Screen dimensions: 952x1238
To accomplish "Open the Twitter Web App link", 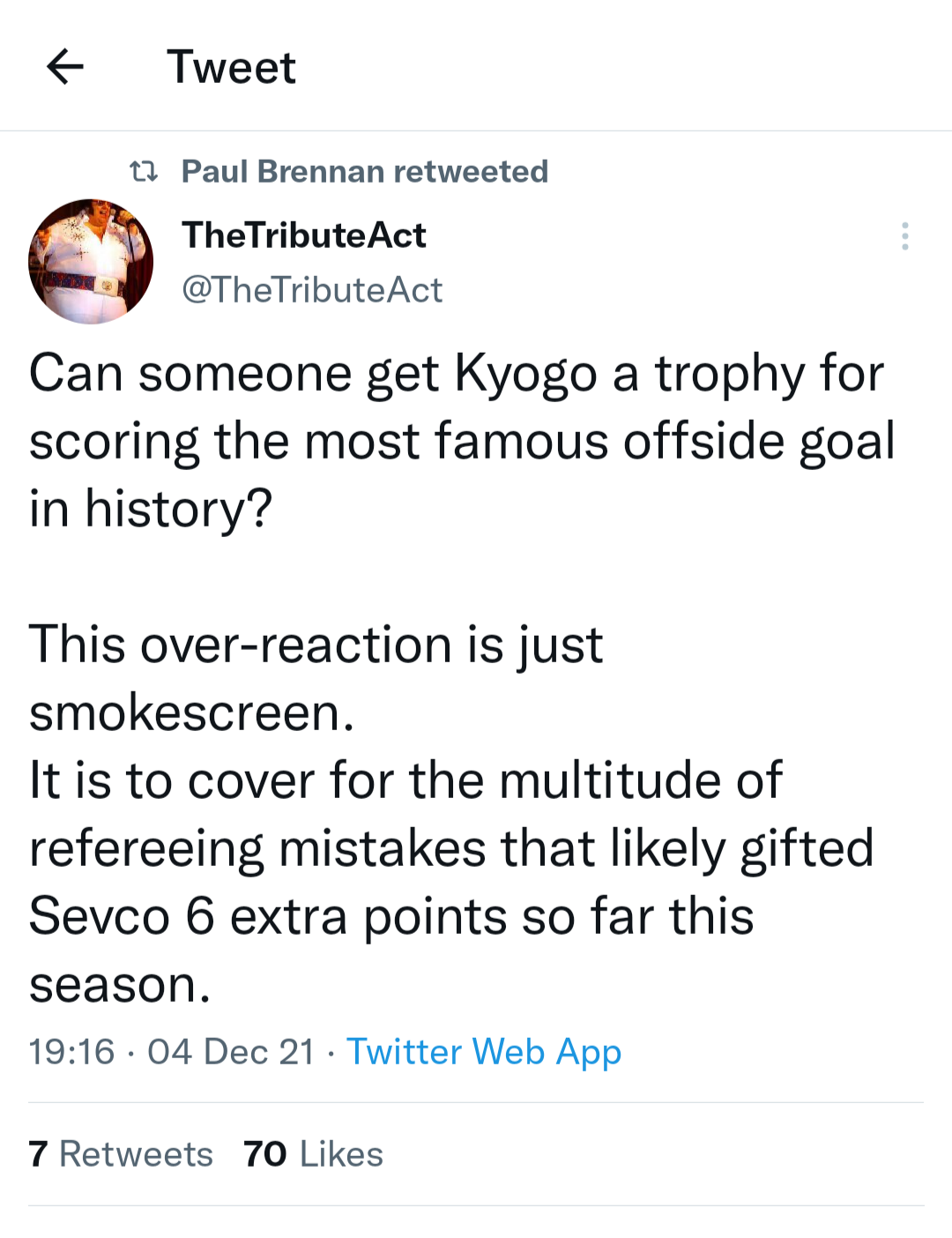I will 484,1053.
